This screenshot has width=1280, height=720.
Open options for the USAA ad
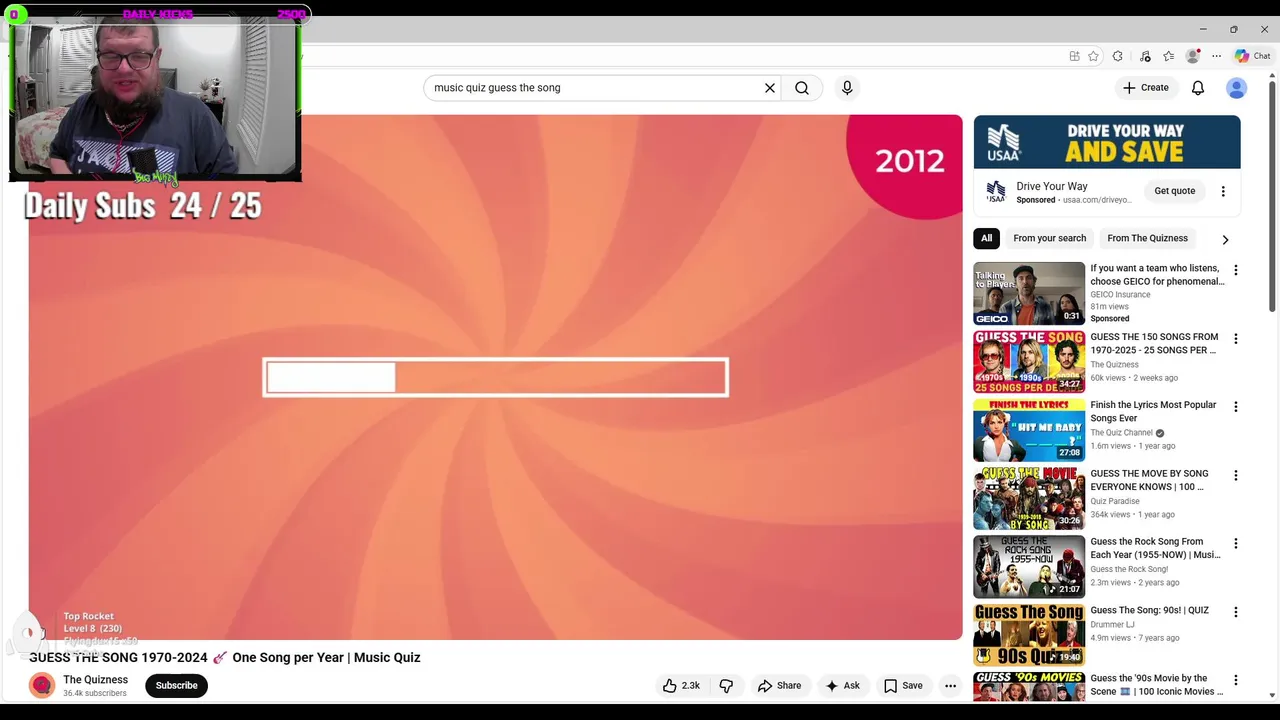[x=1223, y=191]
